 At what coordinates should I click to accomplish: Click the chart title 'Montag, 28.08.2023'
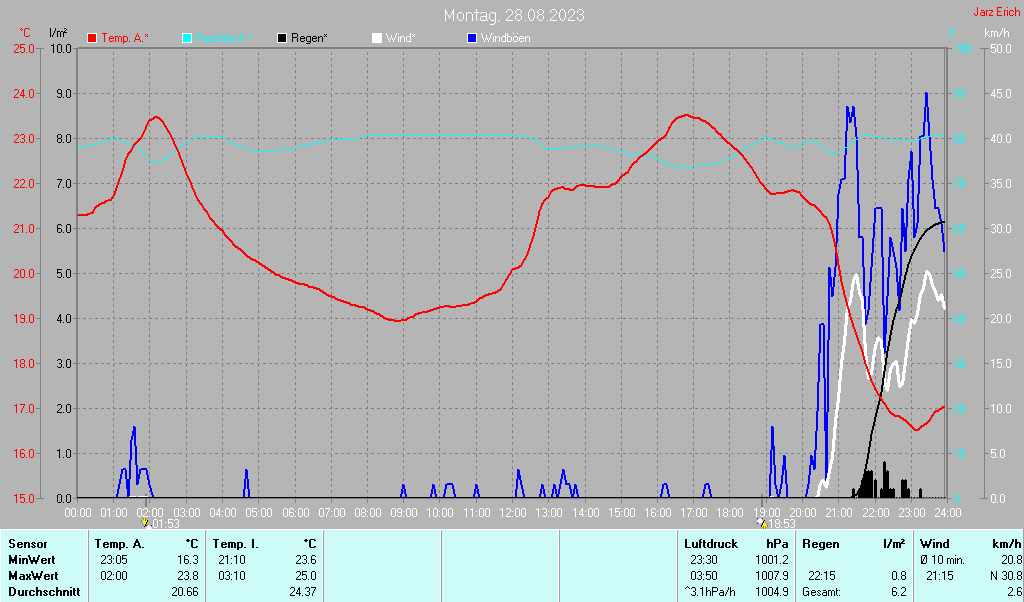[514, 15]
